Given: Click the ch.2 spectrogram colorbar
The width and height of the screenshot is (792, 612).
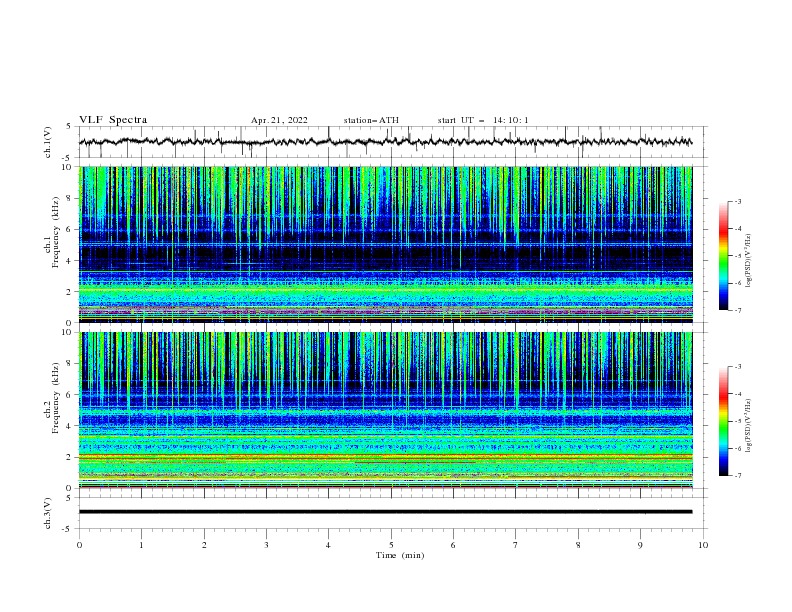Looking at the screenshot, I should 723,421.
